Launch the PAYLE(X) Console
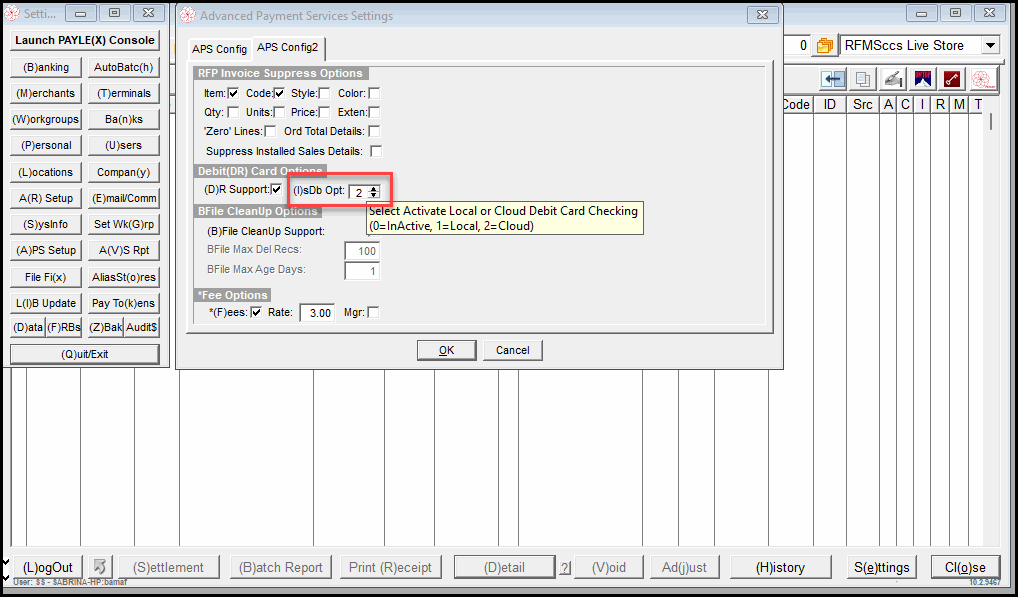 point(85,40)
